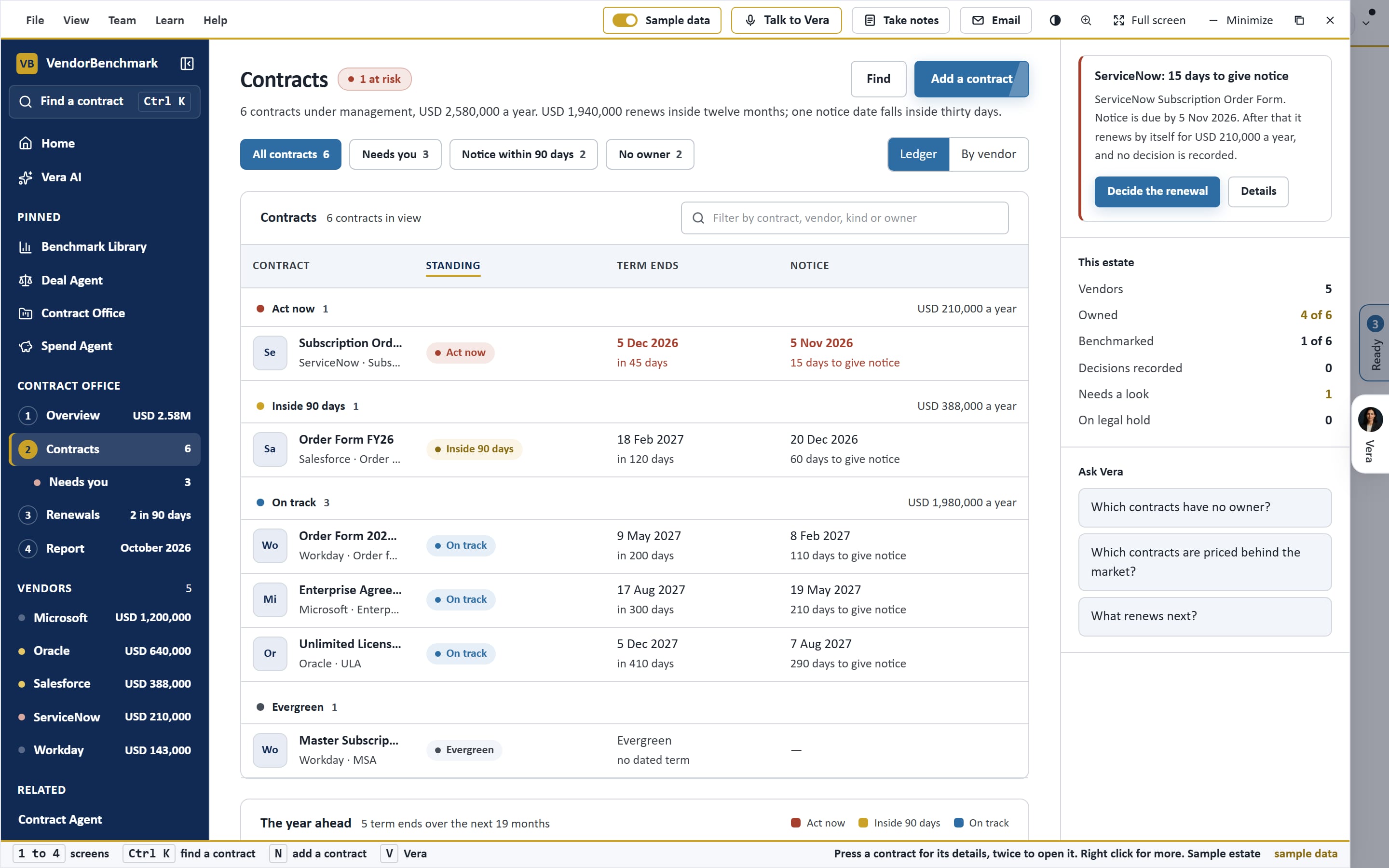This screenshot has width=1389, height=868.
Task: Switch to By vendor view
Action: tap(988, 154)
